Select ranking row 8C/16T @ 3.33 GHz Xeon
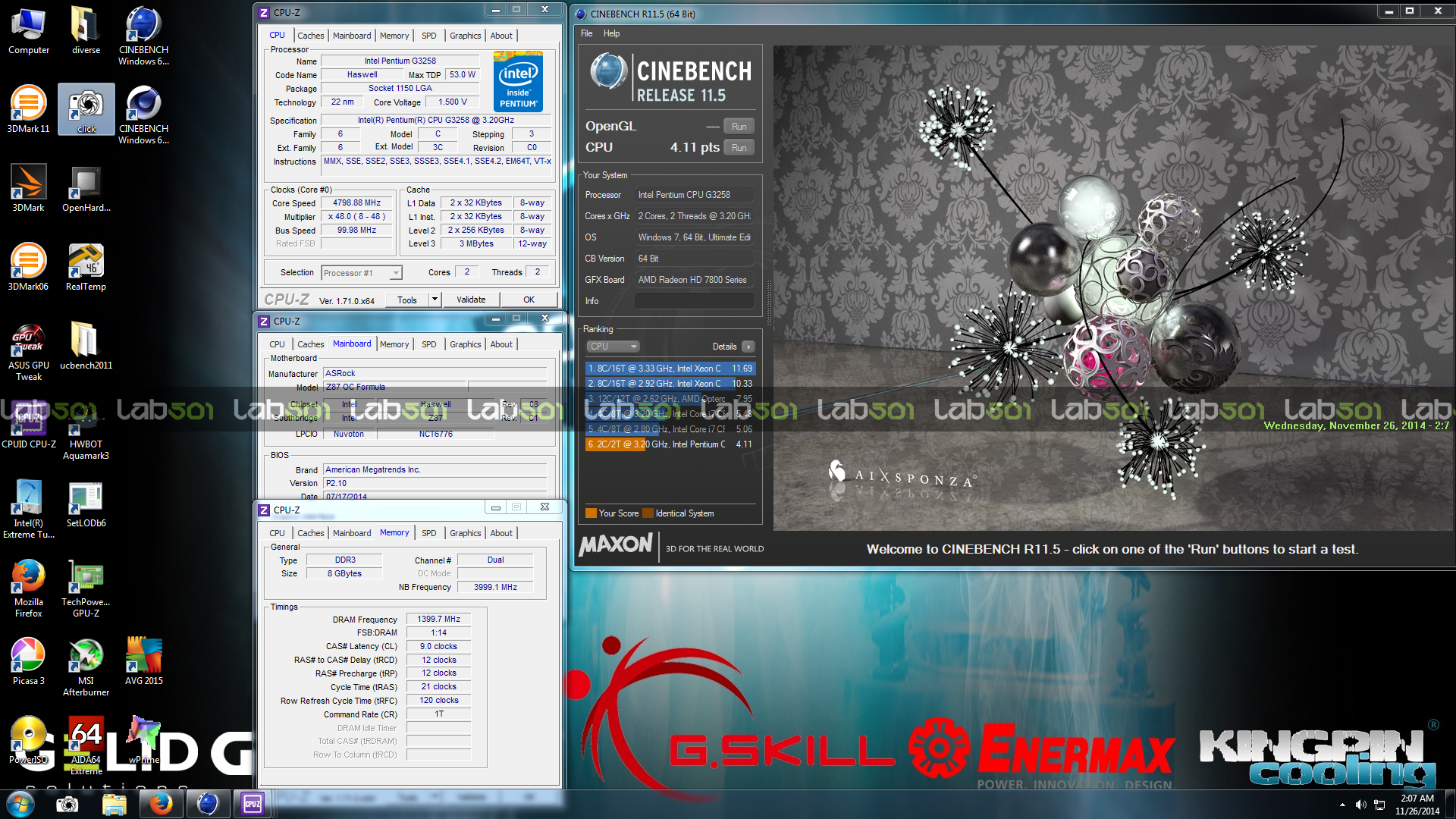The height and width of the screenshot is (819, 1456). click(670, 369)
